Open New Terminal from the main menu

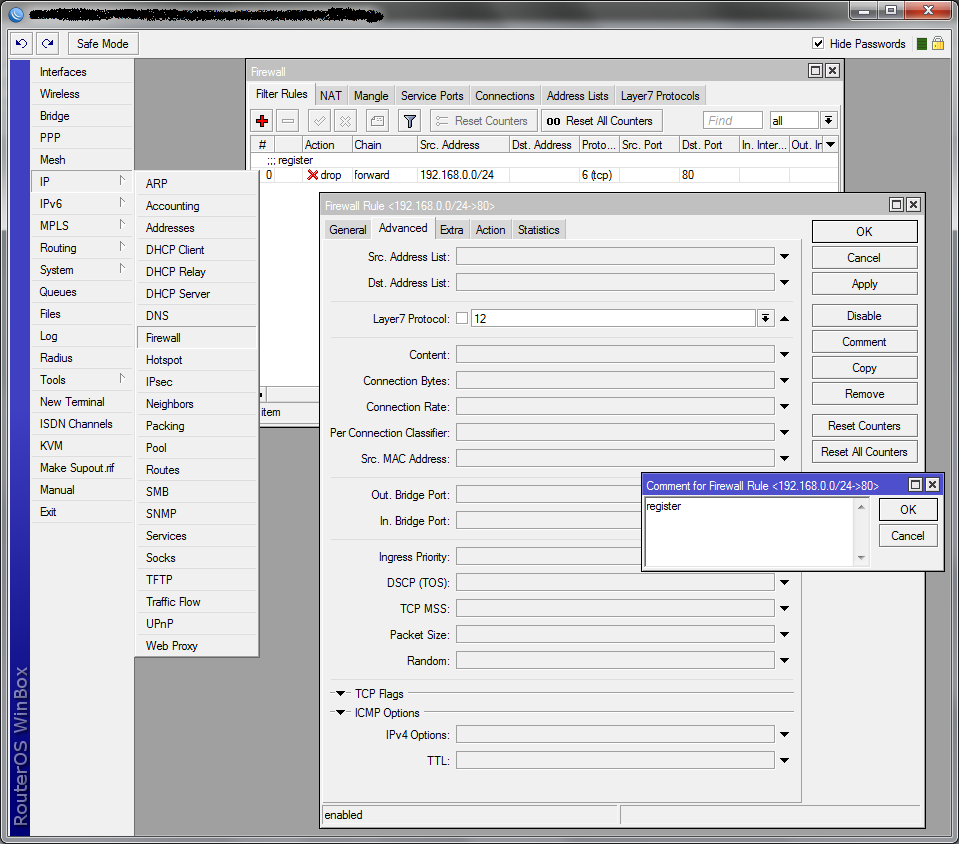pyautogui.click(x=82, y=402)
